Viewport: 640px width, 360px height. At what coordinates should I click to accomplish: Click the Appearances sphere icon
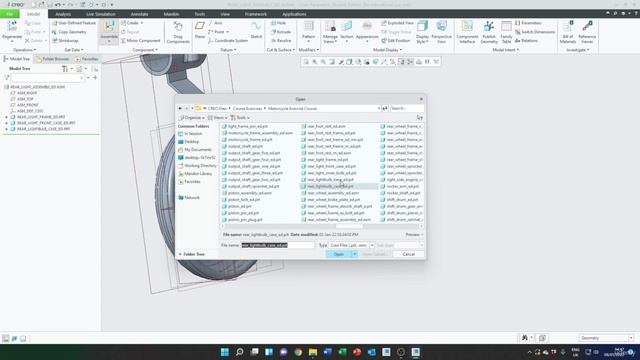pyautogui.click(x=367, y=27)
